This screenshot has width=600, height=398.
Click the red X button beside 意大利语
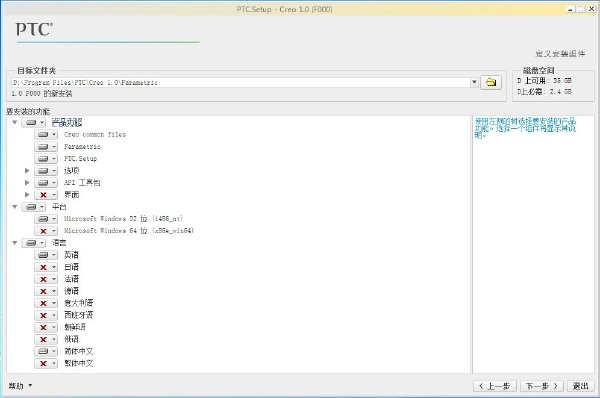[x=46, y=303]
